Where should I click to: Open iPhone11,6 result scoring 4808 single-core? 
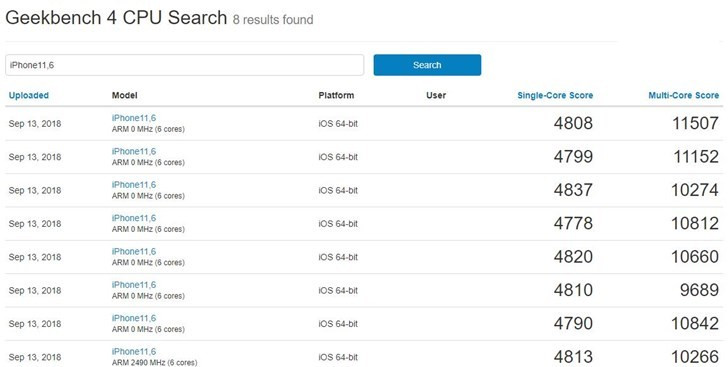click(x=134, y=118)
